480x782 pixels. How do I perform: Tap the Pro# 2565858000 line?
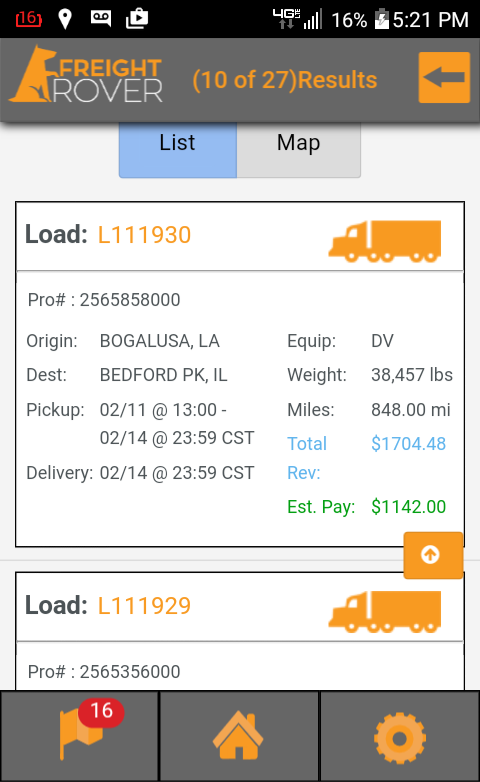point(104,300)
